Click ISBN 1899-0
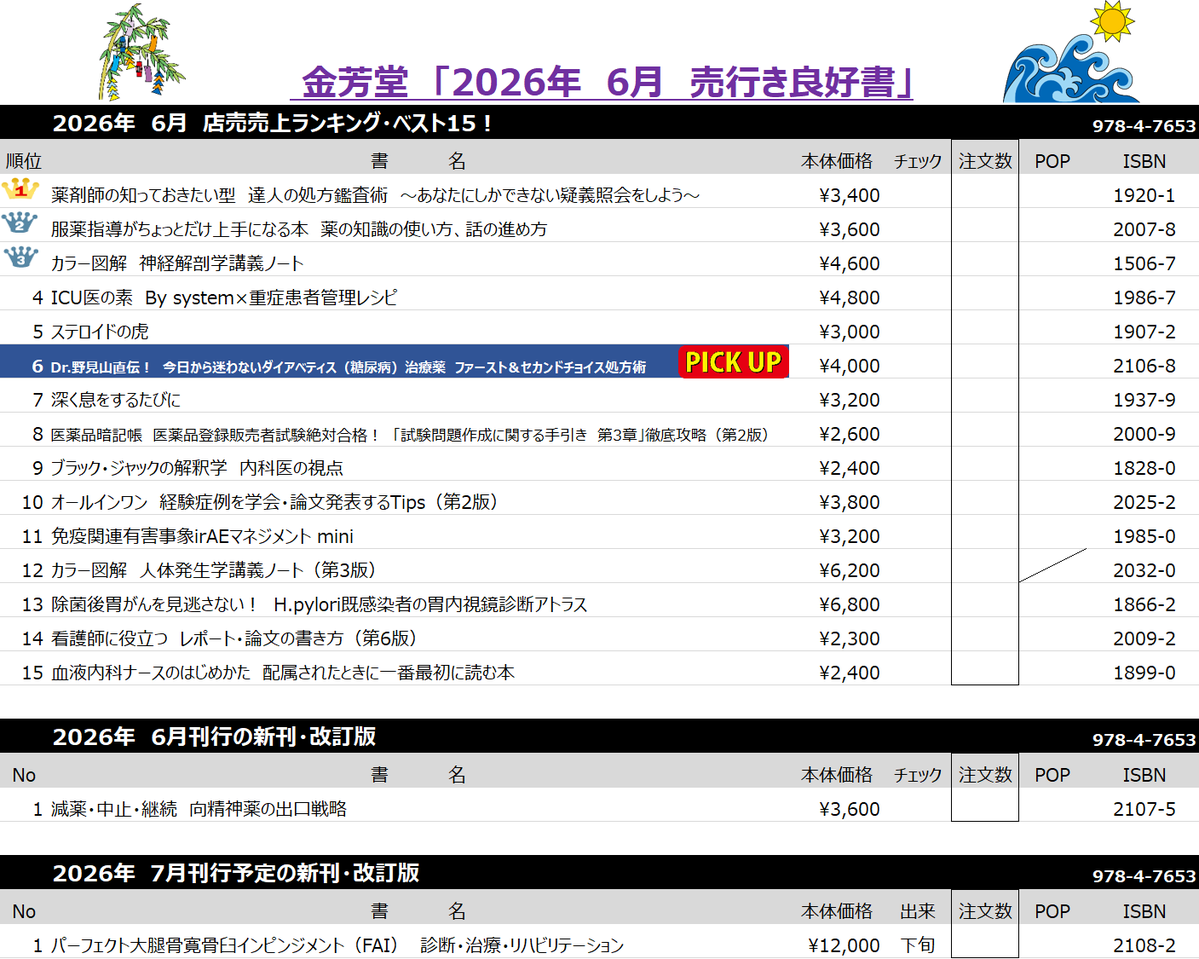Image resolution: width=1199 pixels, height=959 pixels. tap(1144, 672)
